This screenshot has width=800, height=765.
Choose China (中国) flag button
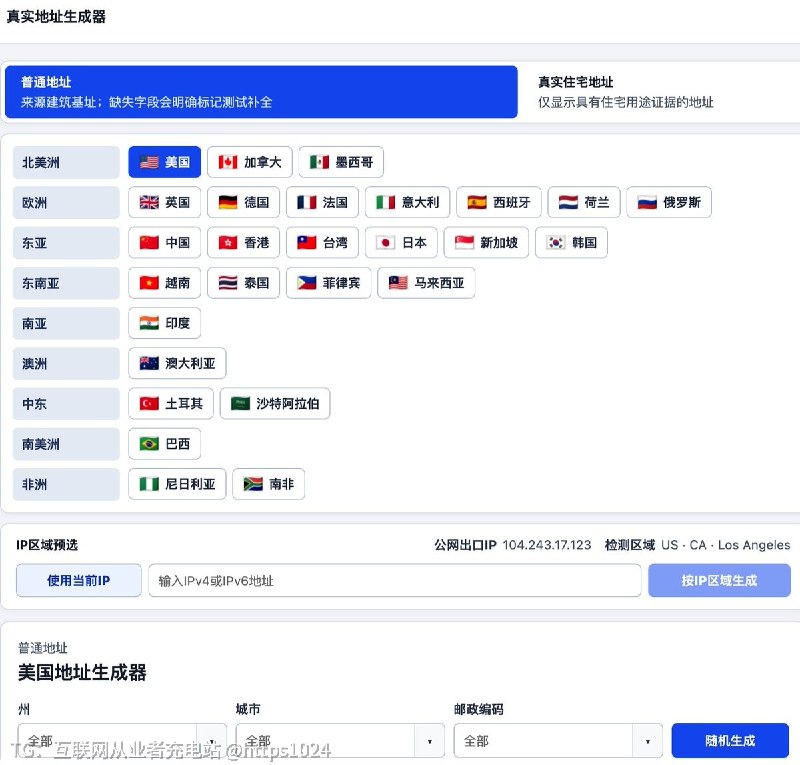click(164, 242)
